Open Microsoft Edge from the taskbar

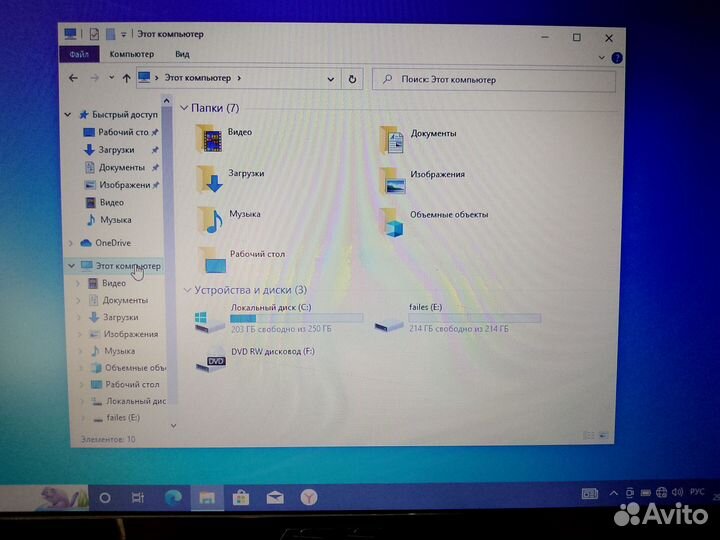[x=173, y=497]
